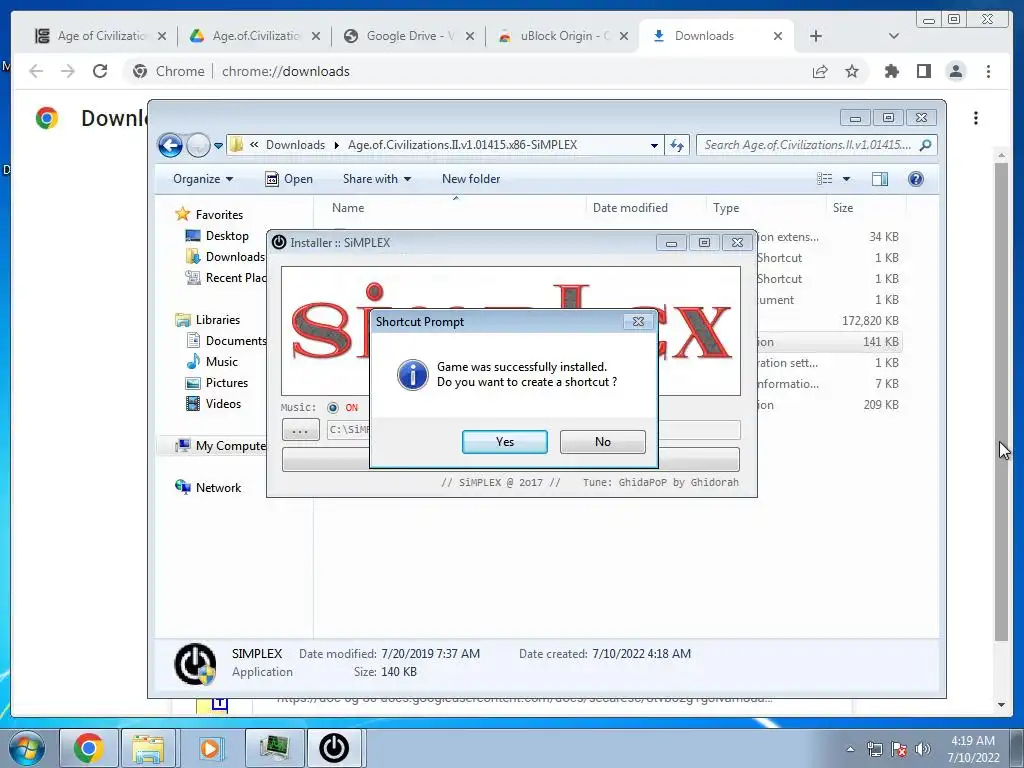1024x768 pixels.
Task: Open the Chrome extensions puzzle icon
Action: [x=891, y=71]
